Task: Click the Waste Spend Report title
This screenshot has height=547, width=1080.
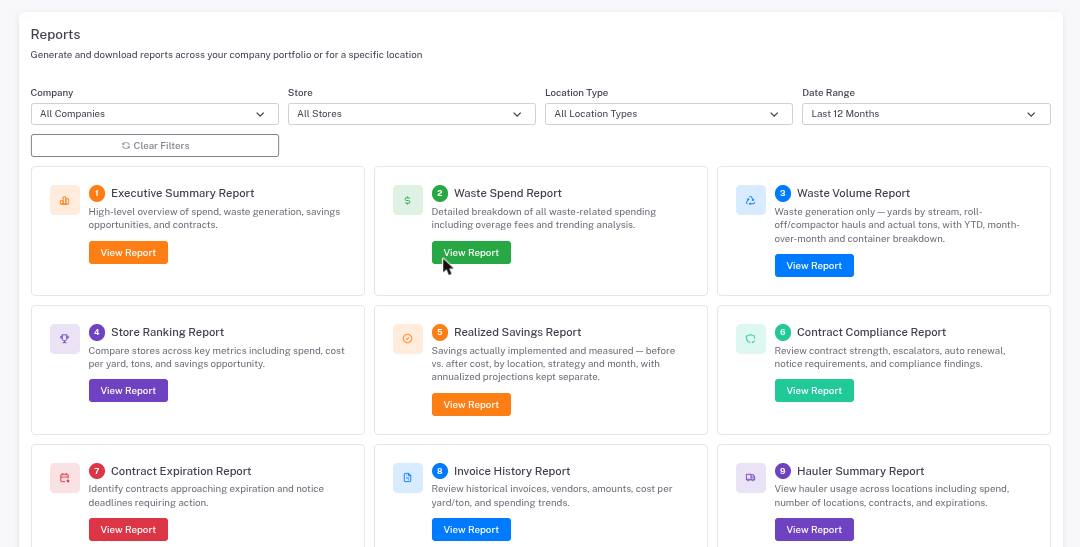Action: click(x=508, y=194)
